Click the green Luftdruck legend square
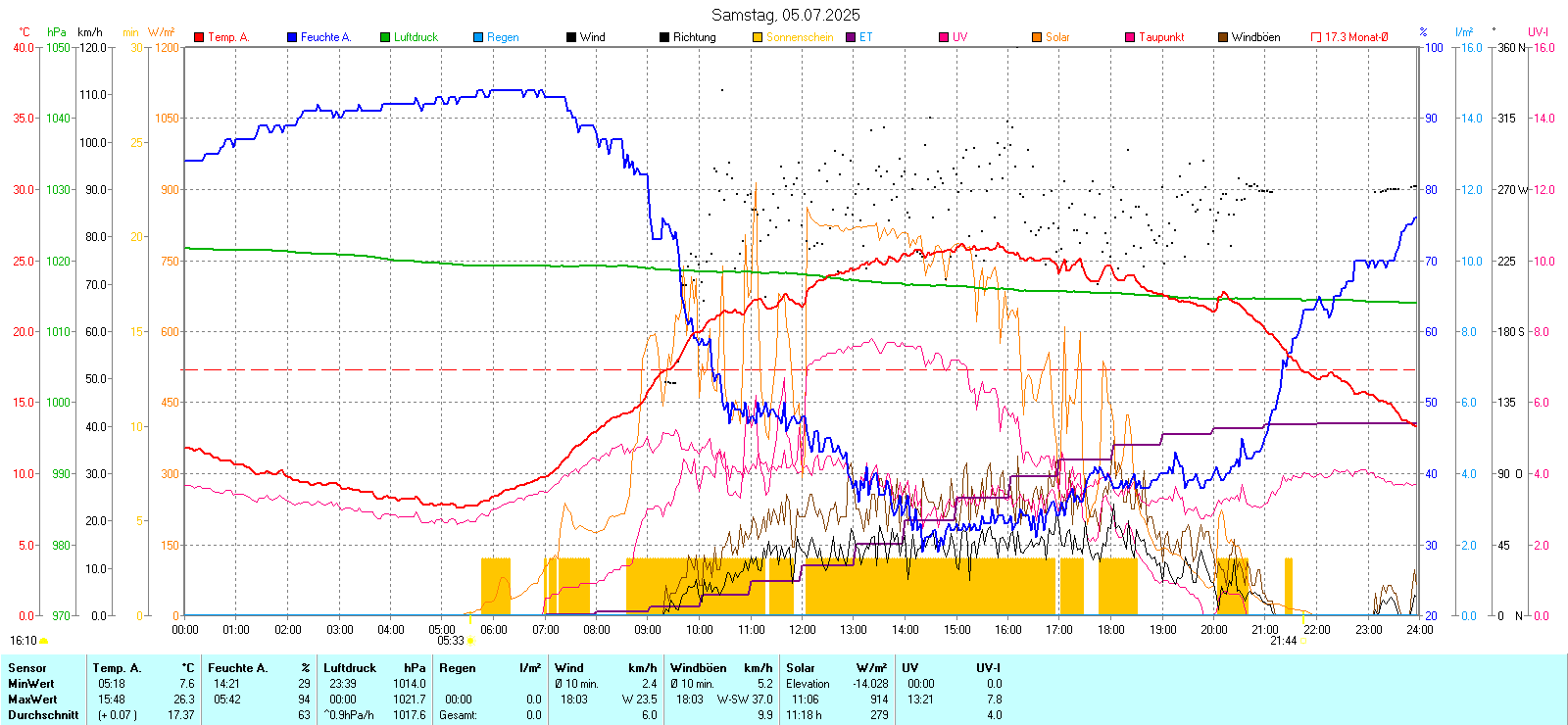The height and width of the screenshot is (725, 1568). 385,37
